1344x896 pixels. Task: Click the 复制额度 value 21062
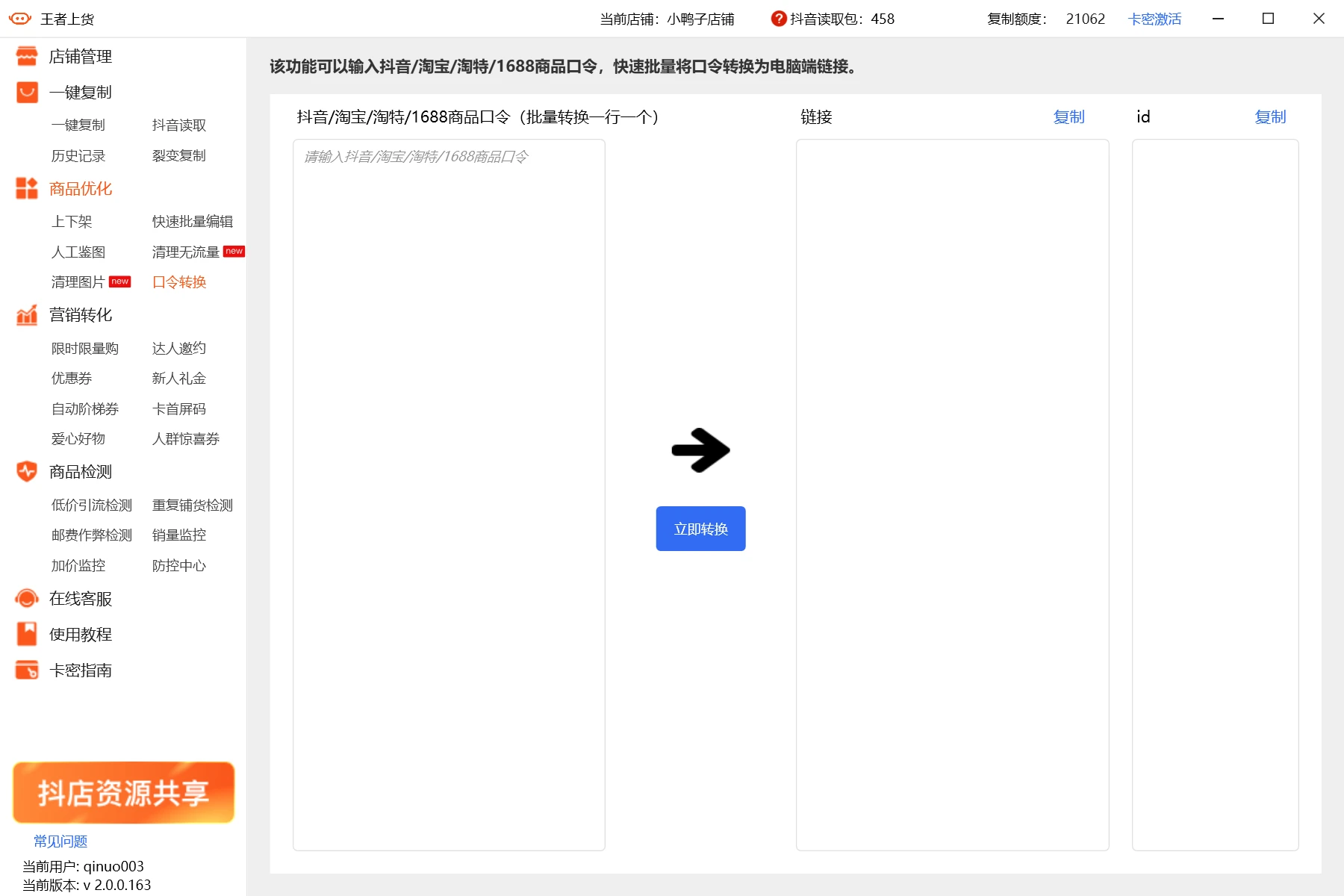pyautogui.click(x=1085, y=19)
